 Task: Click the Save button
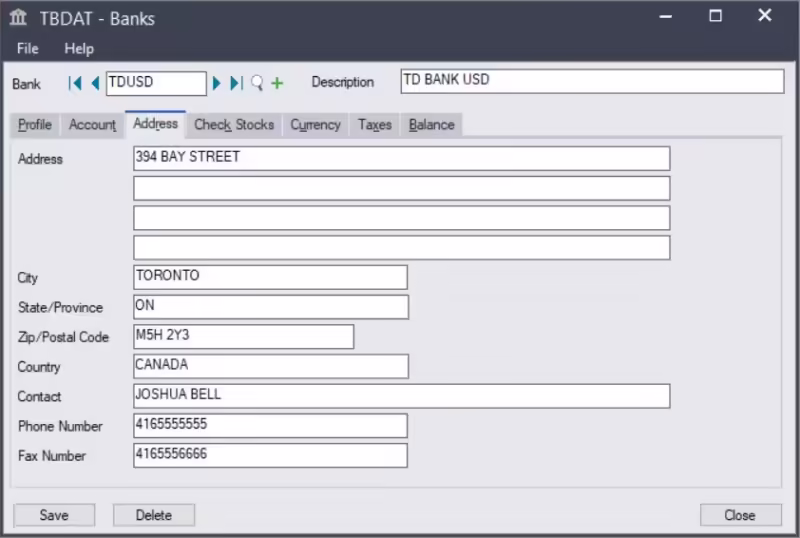[54, 515]
